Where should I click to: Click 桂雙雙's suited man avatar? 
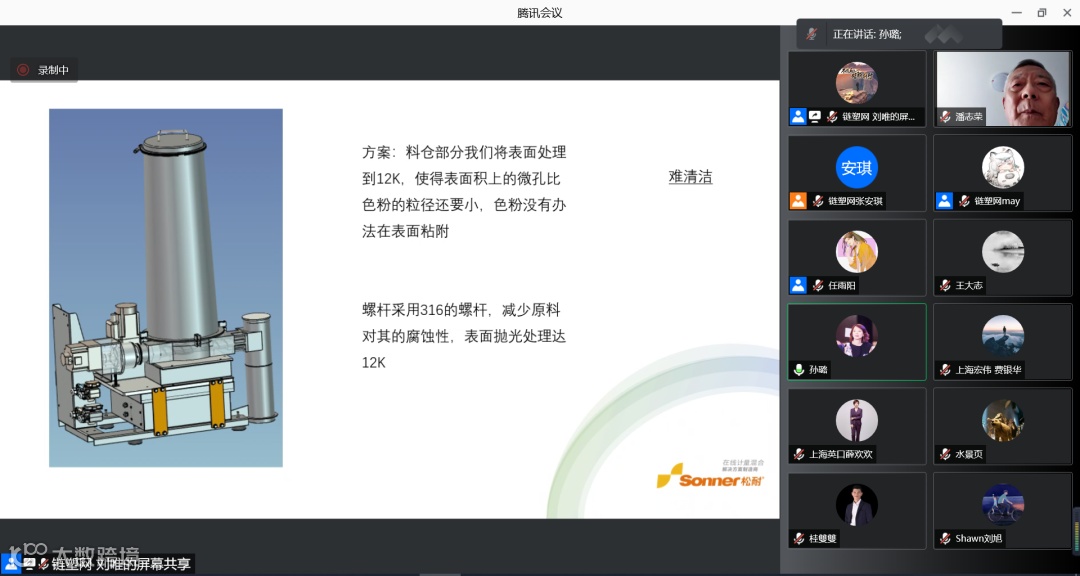pyautogui.click(x=857, y=504)
